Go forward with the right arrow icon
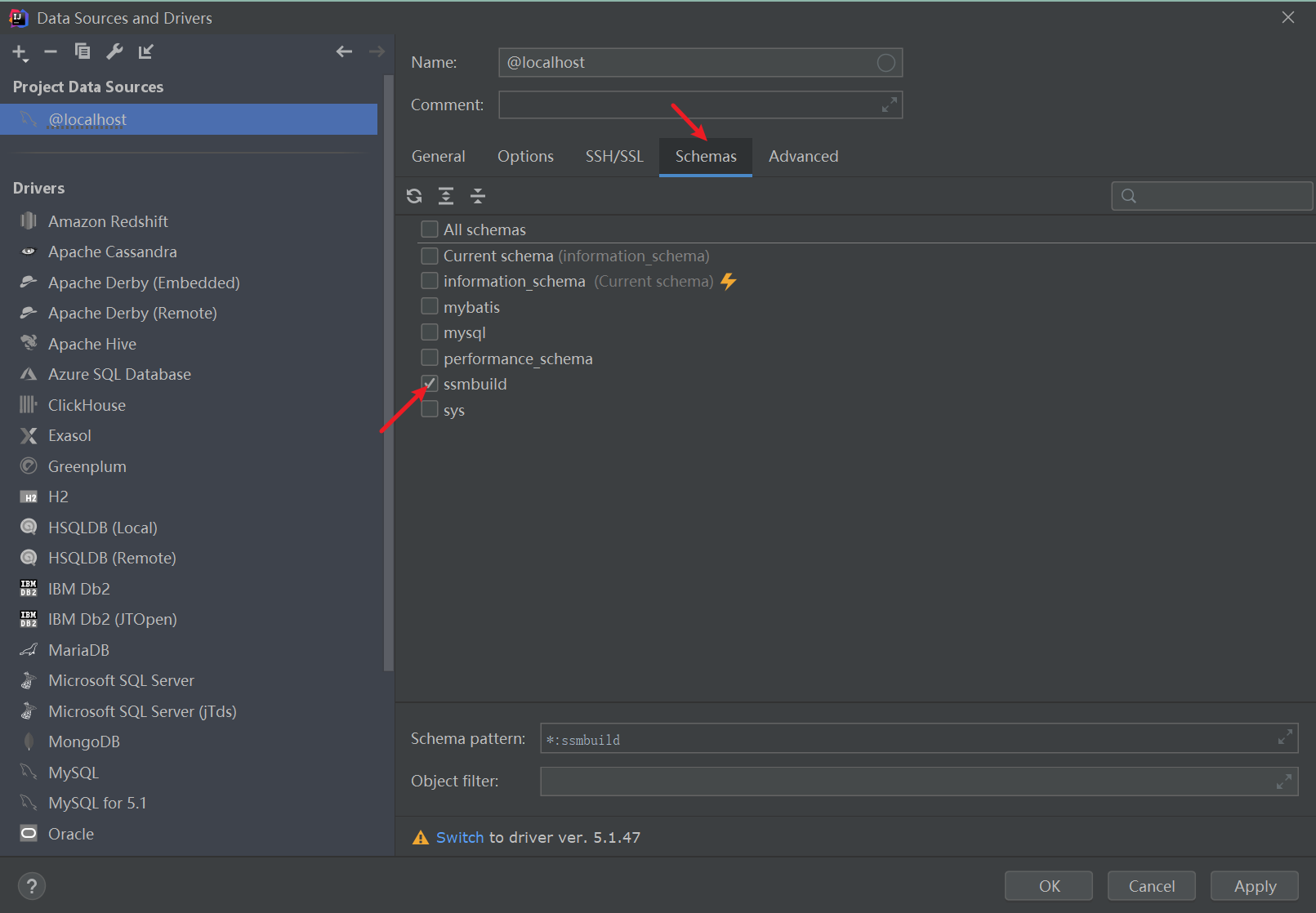Image resolution: width=1316 pixels, height=913 pixels. (x=377, y=51)
